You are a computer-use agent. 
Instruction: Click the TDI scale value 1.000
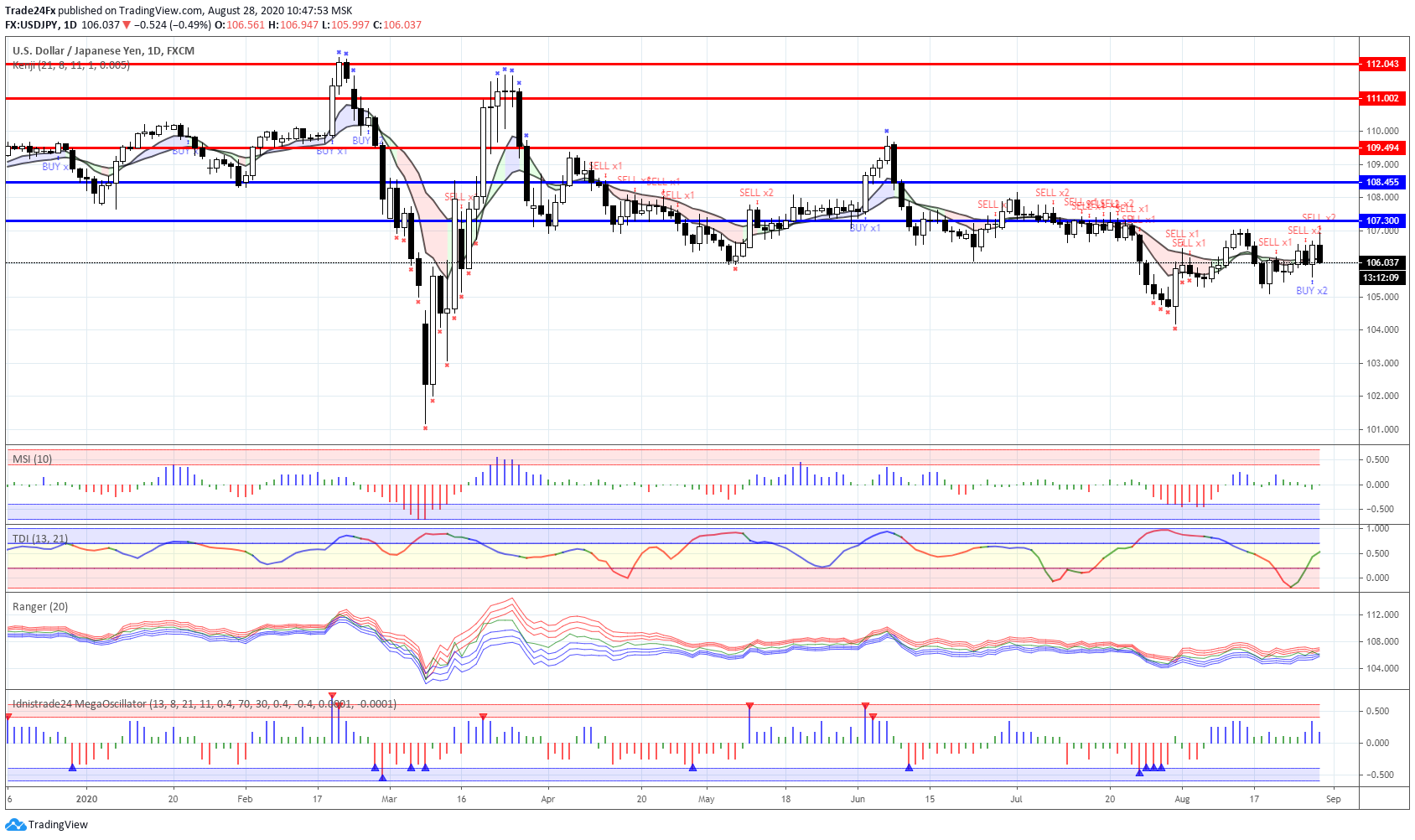tap(1377, 528)
